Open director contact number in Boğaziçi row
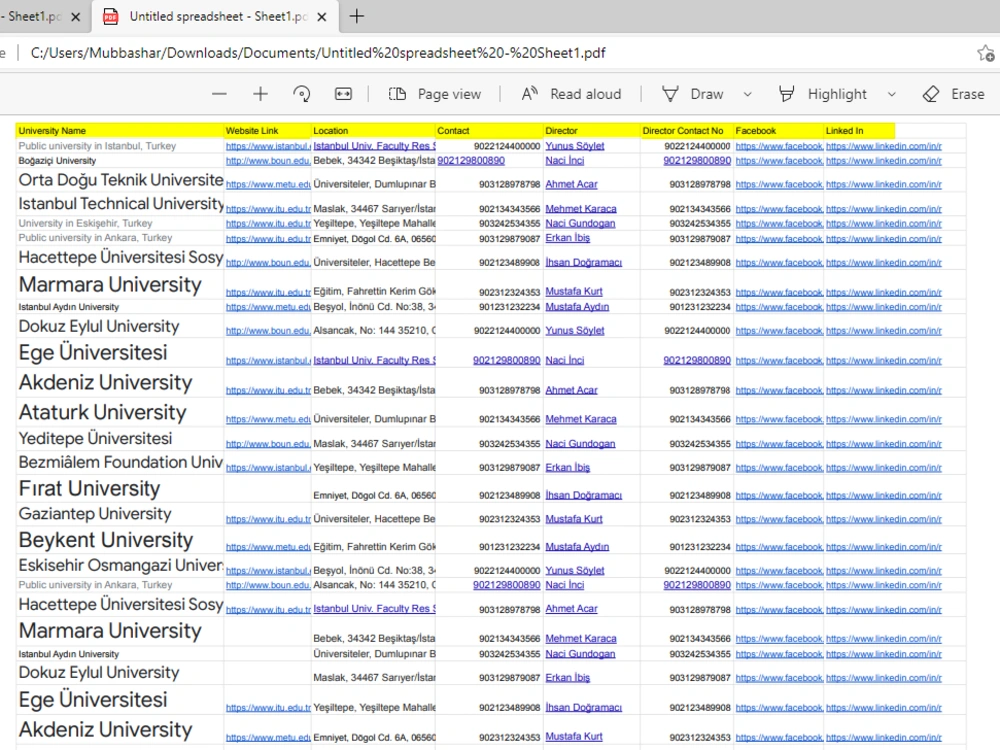Screen dimensions: 1000x750 tap(697, 161)
